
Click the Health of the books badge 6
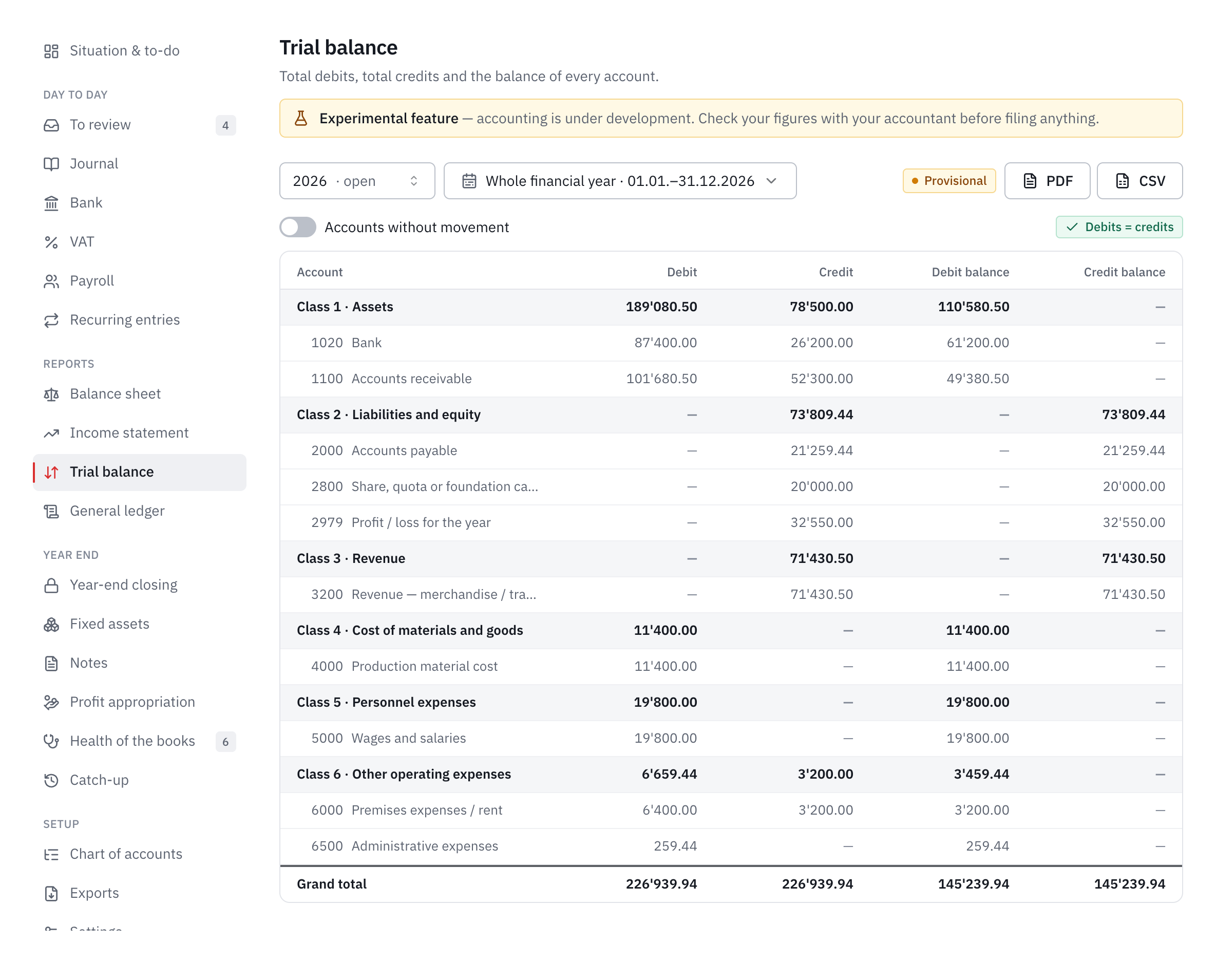click(226, 741)
